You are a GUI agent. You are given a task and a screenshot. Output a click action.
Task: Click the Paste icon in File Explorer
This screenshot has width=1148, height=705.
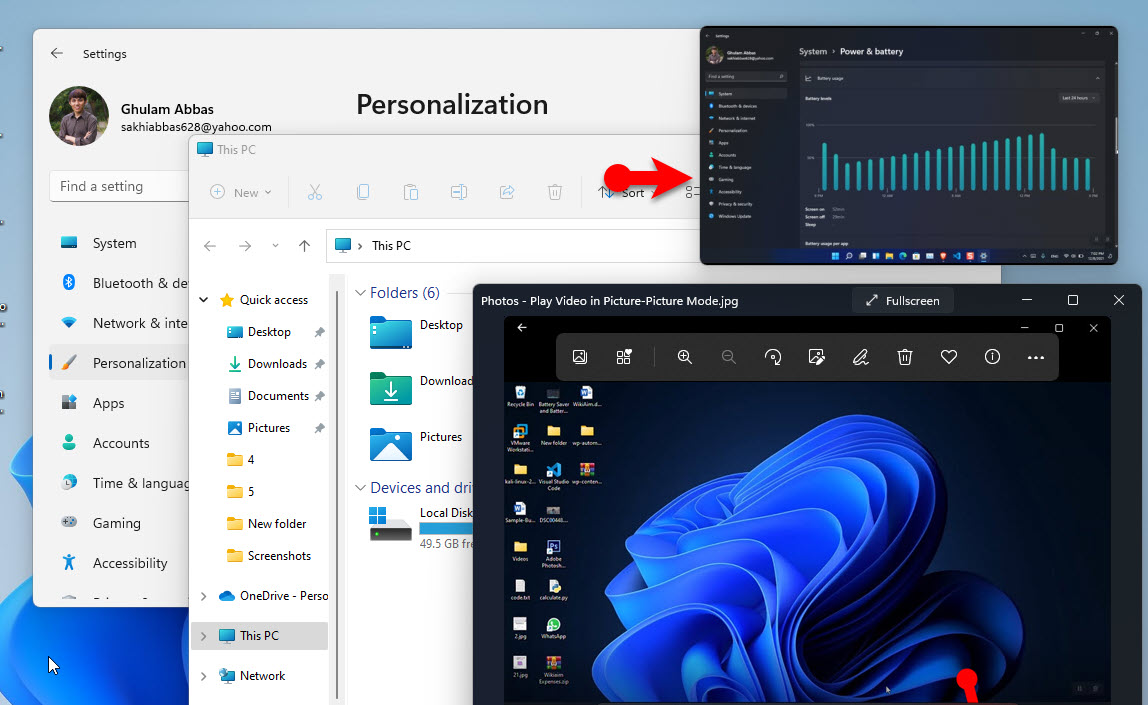pos(411,193)
